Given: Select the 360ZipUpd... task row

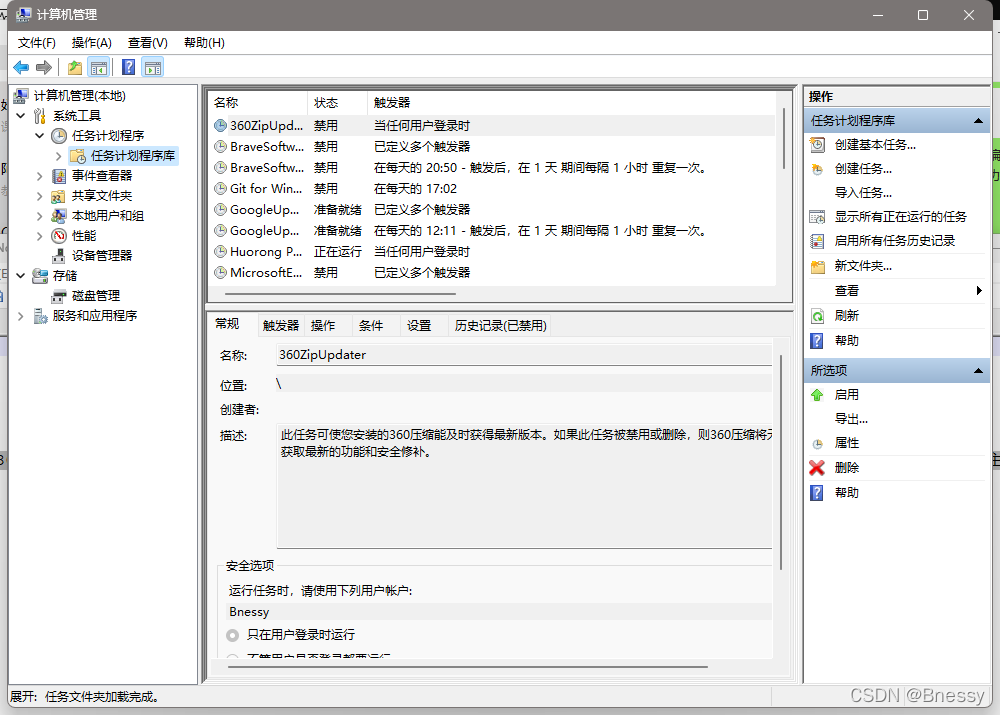Looking at the screenshot, I should pyautogui.click(x=491, y=126).
